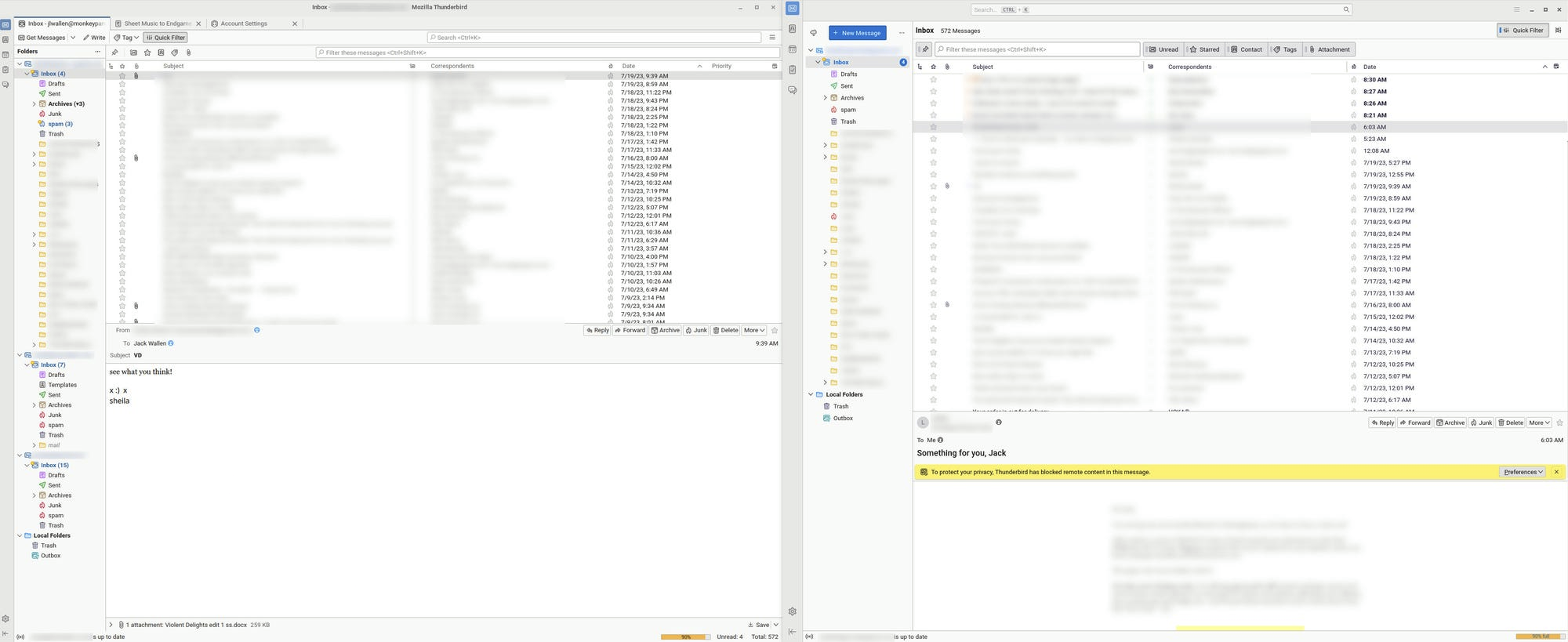The width and height of the screenshot is (1568, 642).
Task: Click connection status icon in left window status bar
Action: pos(20,637)
